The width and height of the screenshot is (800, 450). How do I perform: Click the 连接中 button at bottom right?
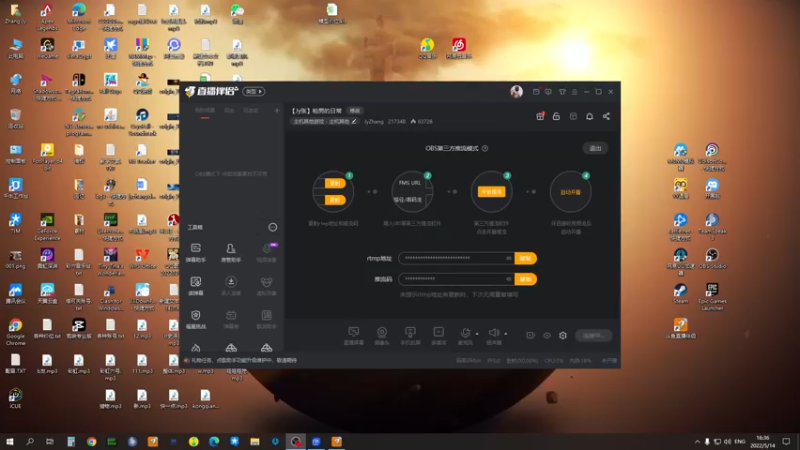(593, 335)
